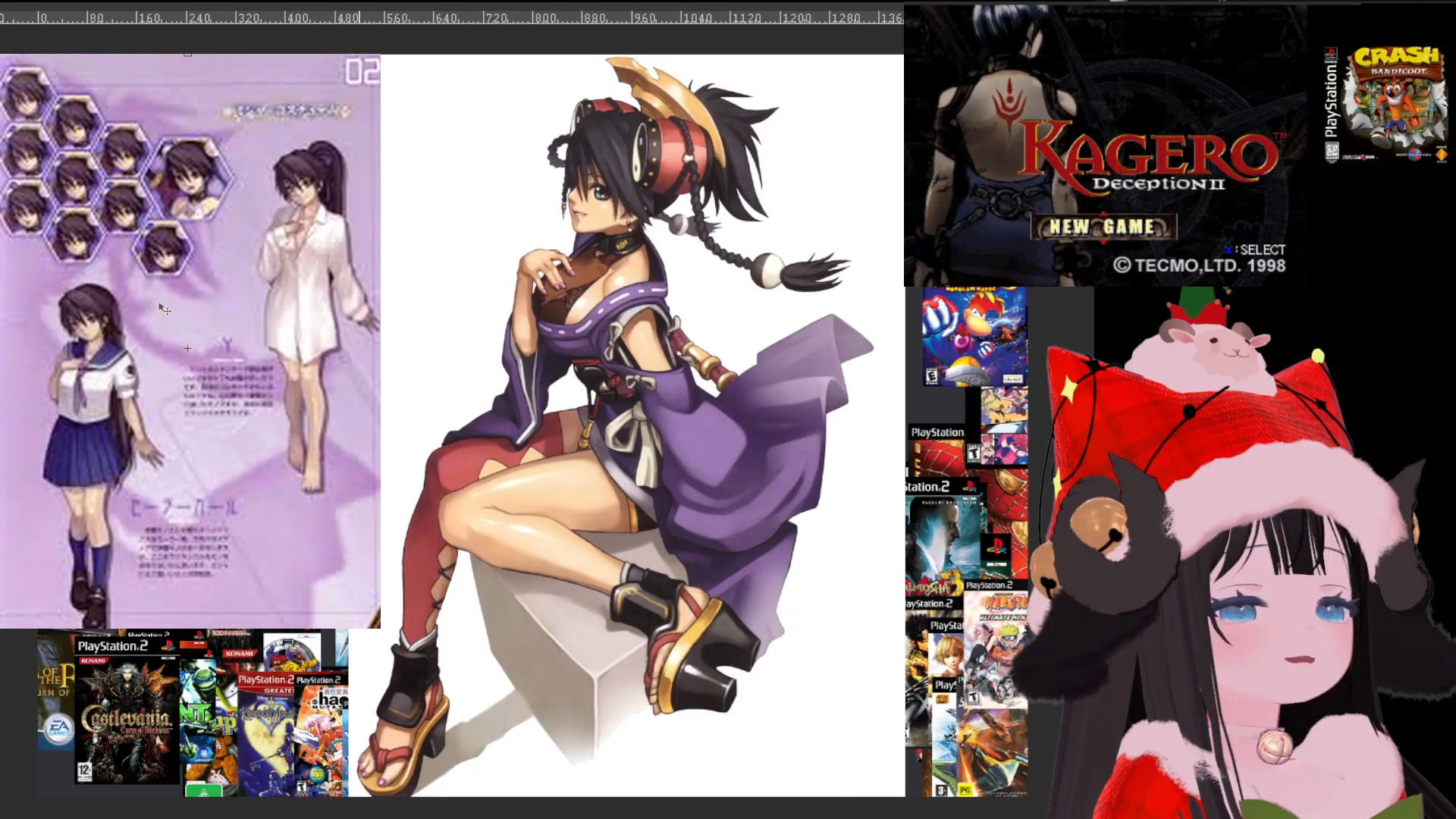Click the 02 page number label

click(361, 72)
